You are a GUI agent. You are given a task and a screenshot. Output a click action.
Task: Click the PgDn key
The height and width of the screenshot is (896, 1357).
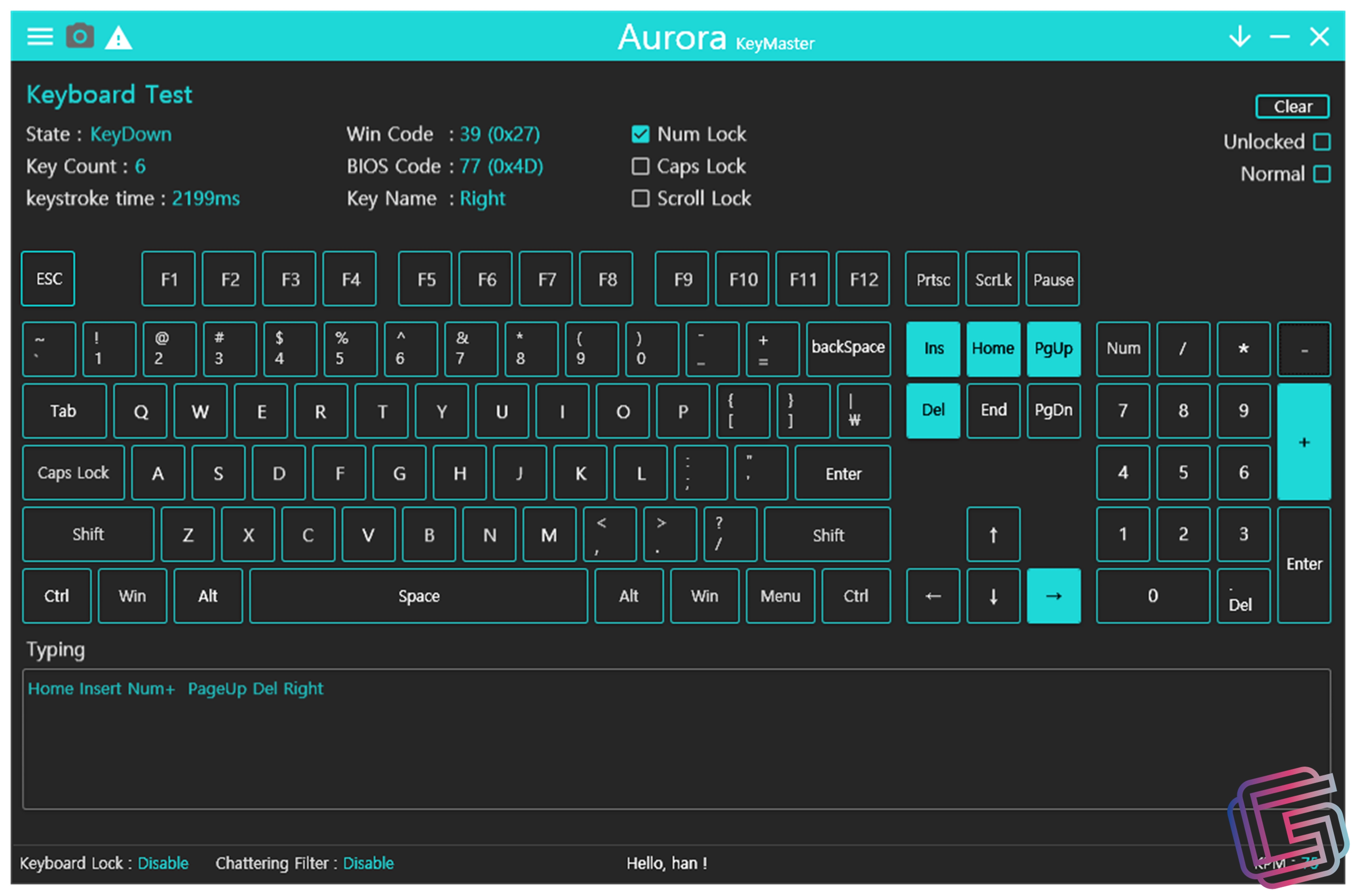pos(1054,411)
